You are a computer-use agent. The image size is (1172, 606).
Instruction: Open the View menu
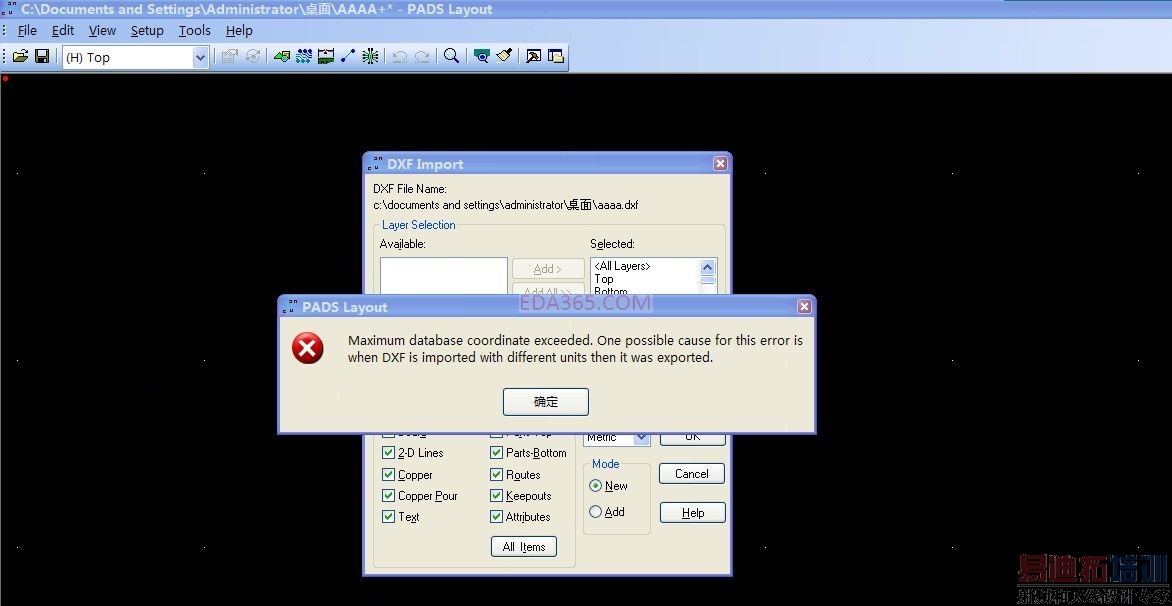(x=102, y=31)
